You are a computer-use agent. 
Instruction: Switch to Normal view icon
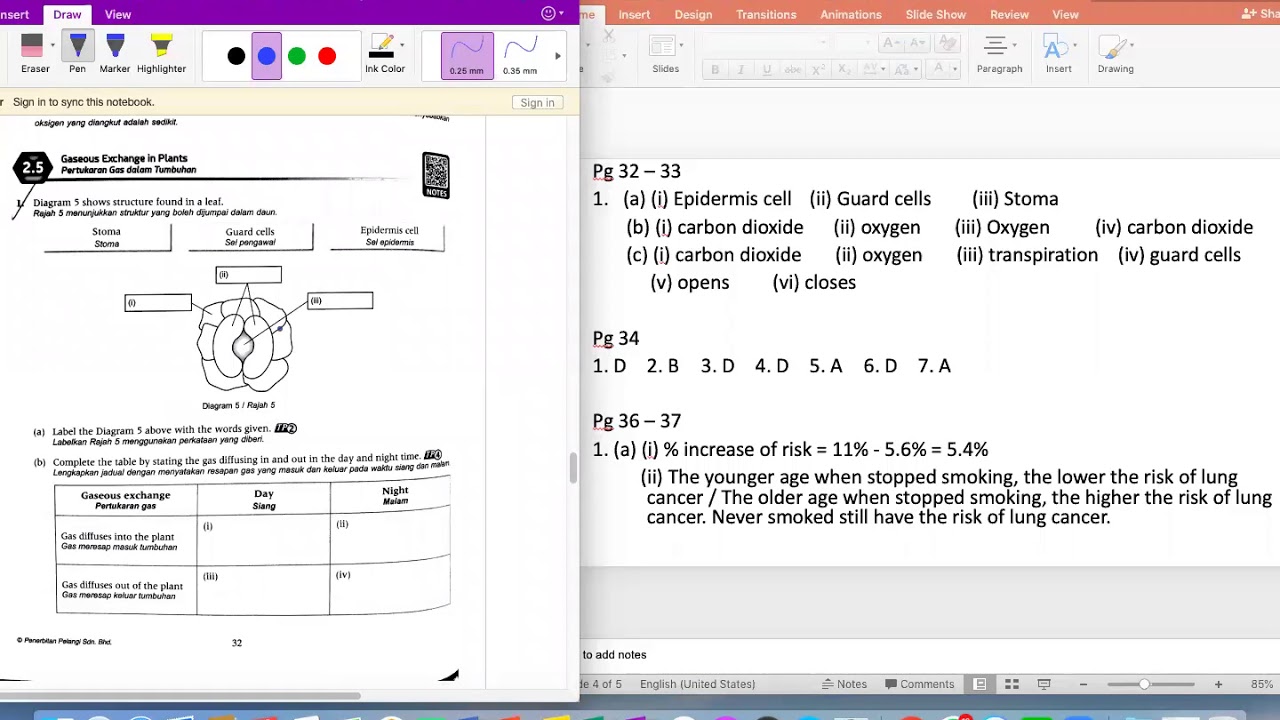[980, 684]
